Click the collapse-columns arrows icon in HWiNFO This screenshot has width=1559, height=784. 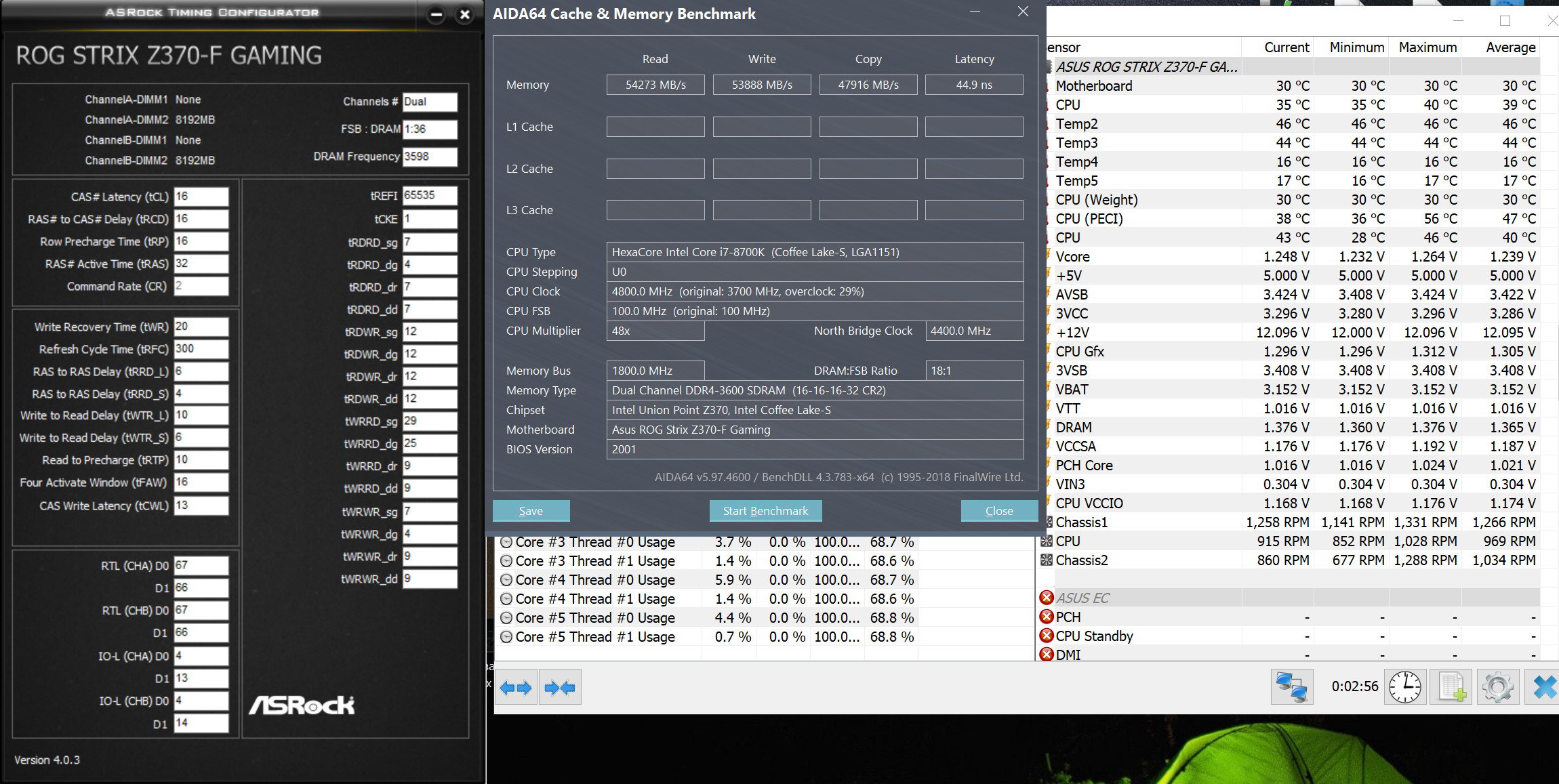coord(560,688)
